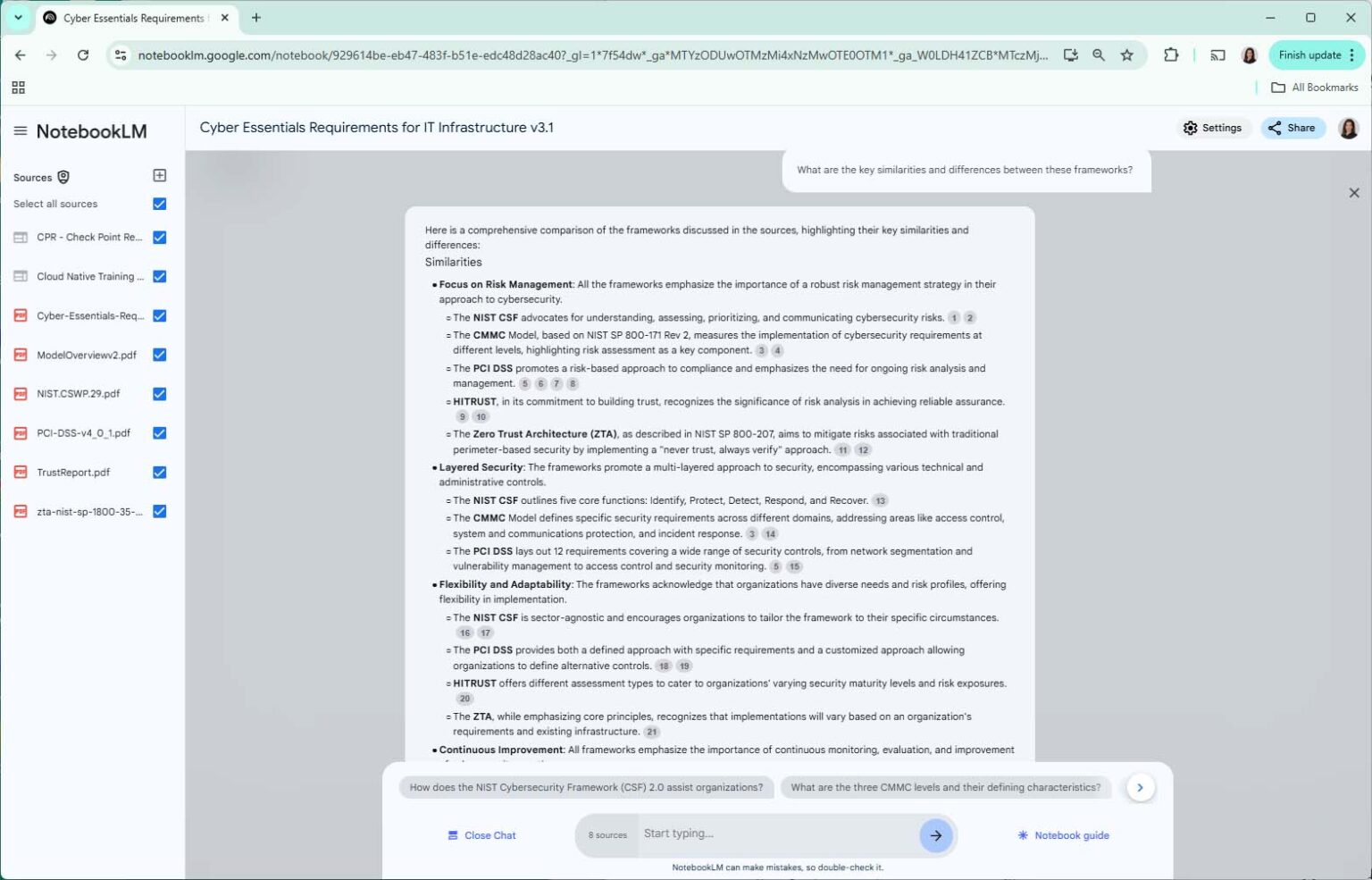Screen dimensions: 1372x880
Task: Click the Chrome profile avatar picture
Action: [x=1249, y=54]
